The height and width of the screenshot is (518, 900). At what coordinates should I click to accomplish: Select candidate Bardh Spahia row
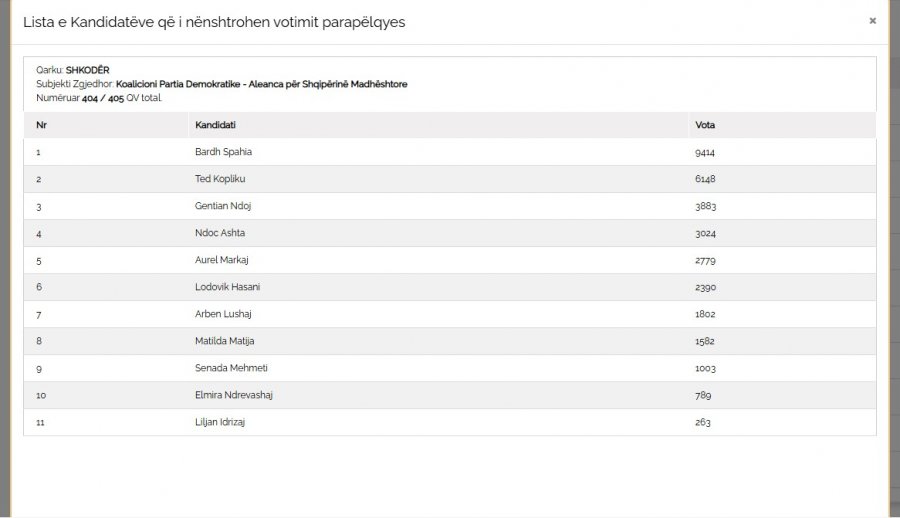coord(450,152)
